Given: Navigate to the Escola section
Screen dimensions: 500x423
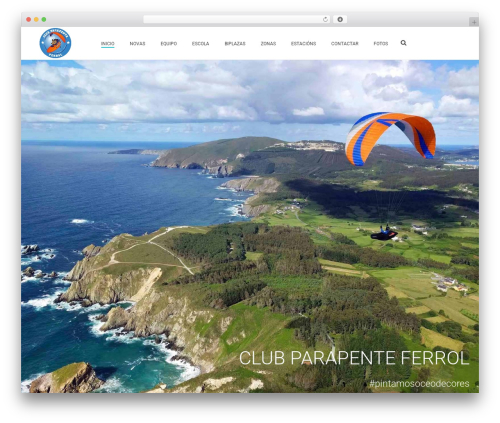Looking at the screenshot, I should click(x=200, y=44).
